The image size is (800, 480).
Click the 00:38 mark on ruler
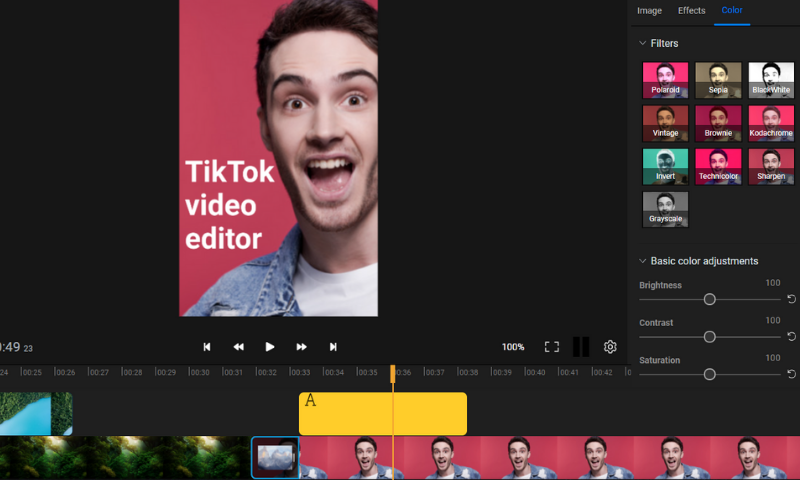tap(467, 372)
